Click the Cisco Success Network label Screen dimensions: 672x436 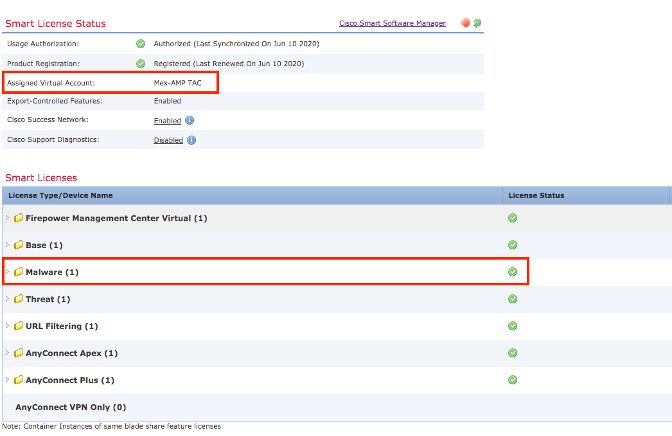click(x=48, y=120)
